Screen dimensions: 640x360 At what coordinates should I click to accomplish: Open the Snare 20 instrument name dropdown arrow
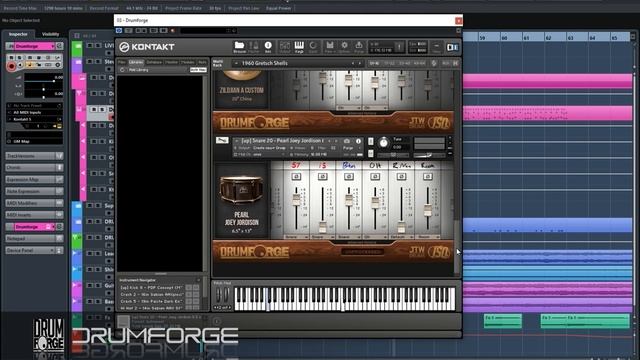pos(236,141)
